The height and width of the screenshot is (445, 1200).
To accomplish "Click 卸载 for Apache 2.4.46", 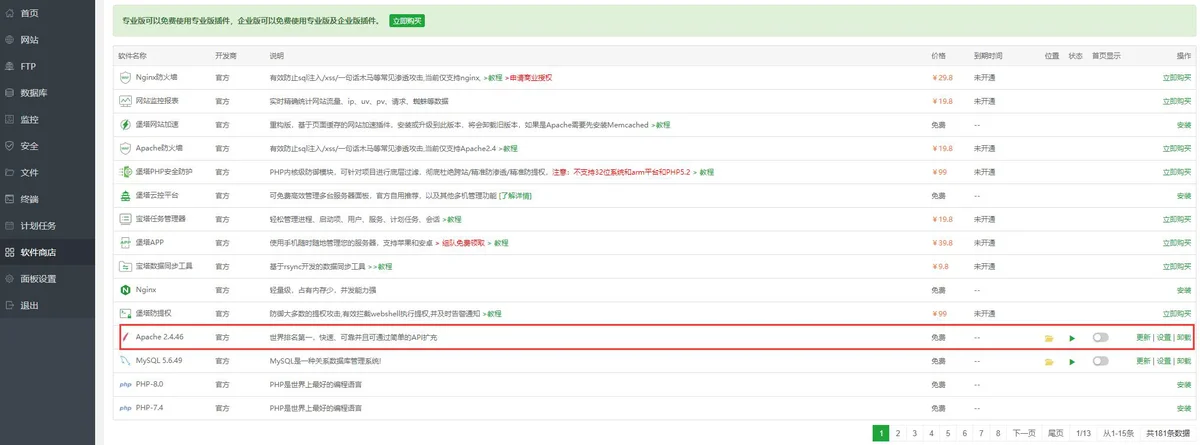I will 1184,338.
